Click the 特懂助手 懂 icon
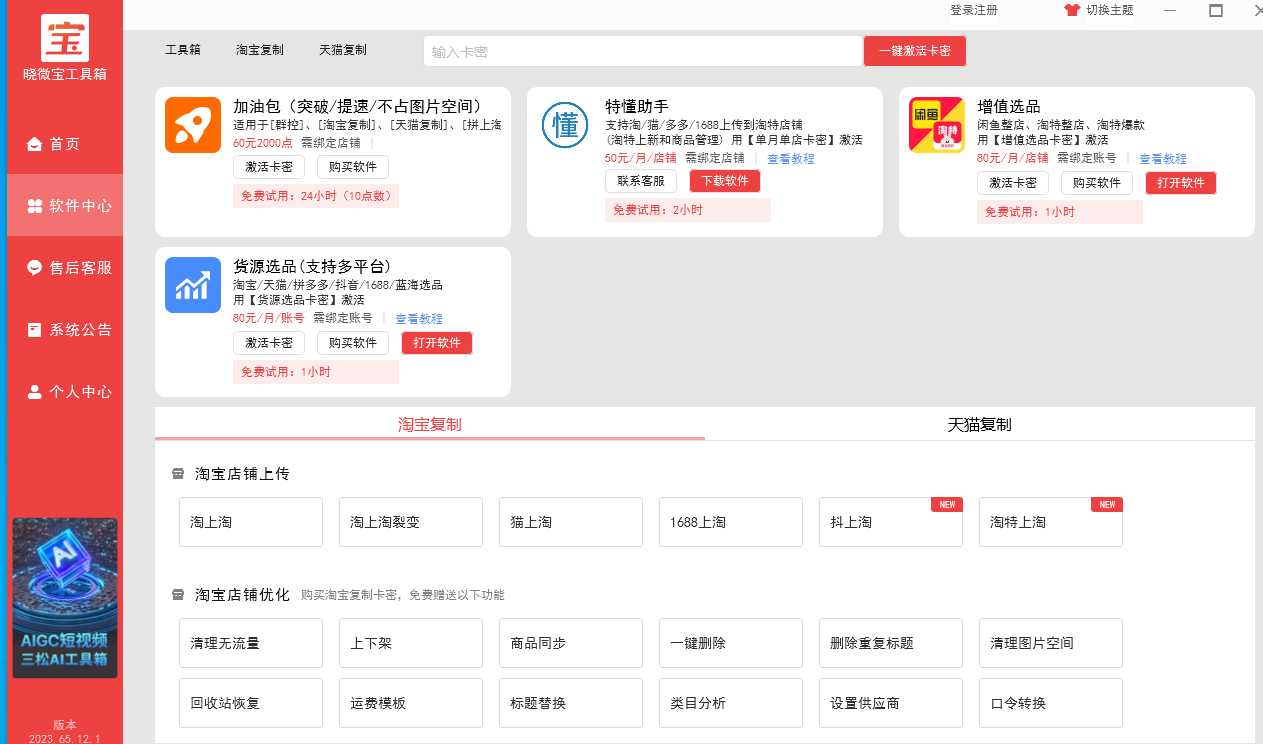1263x744 pixels. coord(565,125)
